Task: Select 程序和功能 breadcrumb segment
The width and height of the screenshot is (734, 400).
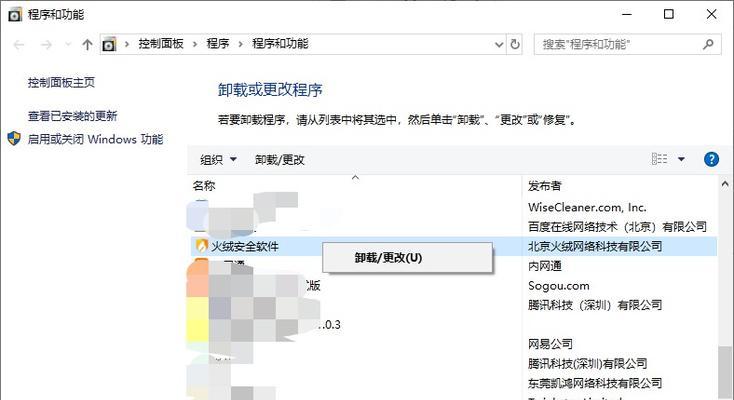Action: pos(280,44)
